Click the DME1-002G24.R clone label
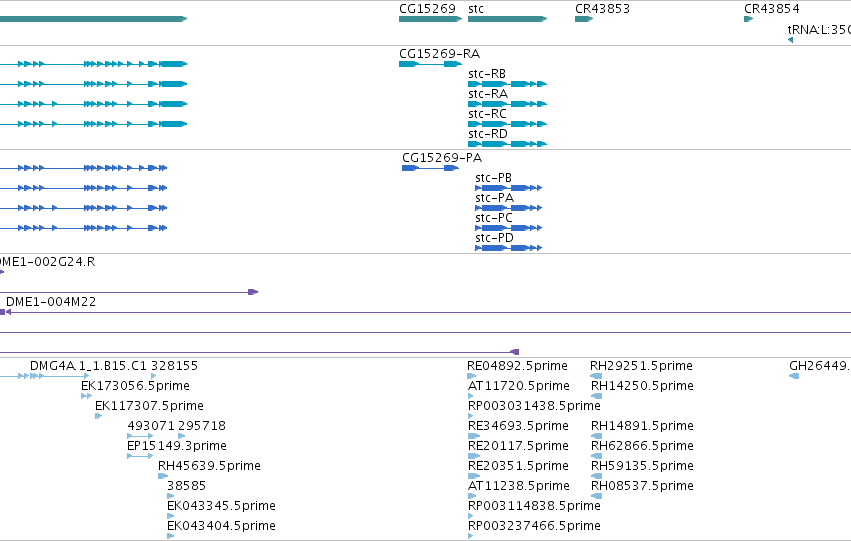This screenshot has width=851, height=541. [x=47, y=262]
